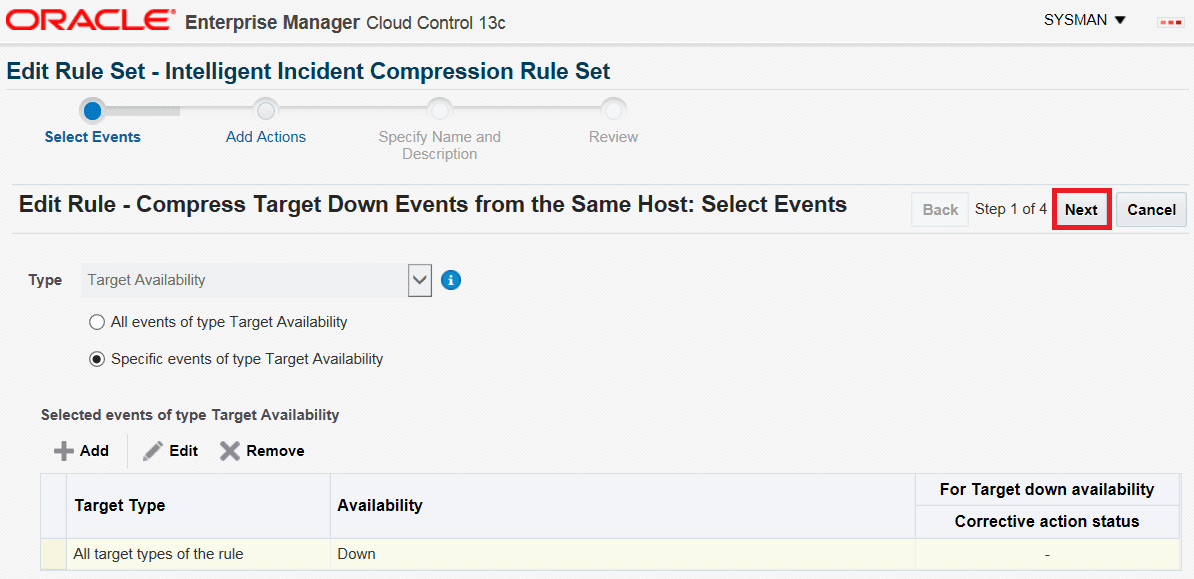Expand the Type dropdown arrow
The width and height of the screenshot is (1194, 579).
(420, 280)
